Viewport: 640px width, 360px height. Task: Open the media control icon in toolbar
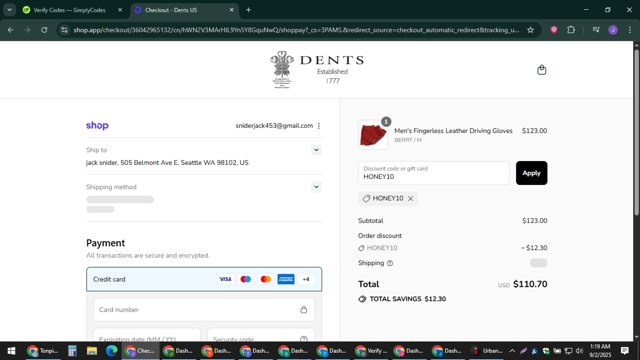click(x=596, y=30)
